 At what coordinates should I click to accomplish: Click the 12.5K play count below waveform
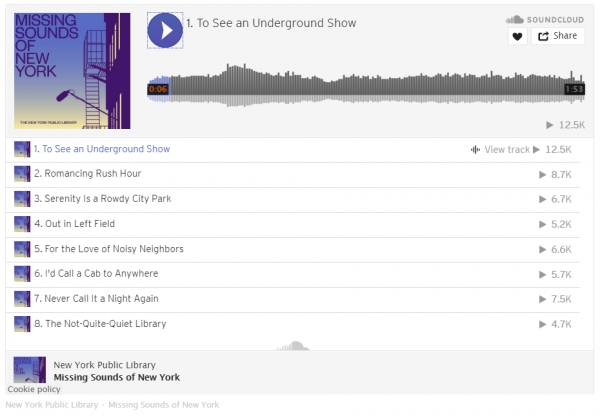click(x=572, y=125)
